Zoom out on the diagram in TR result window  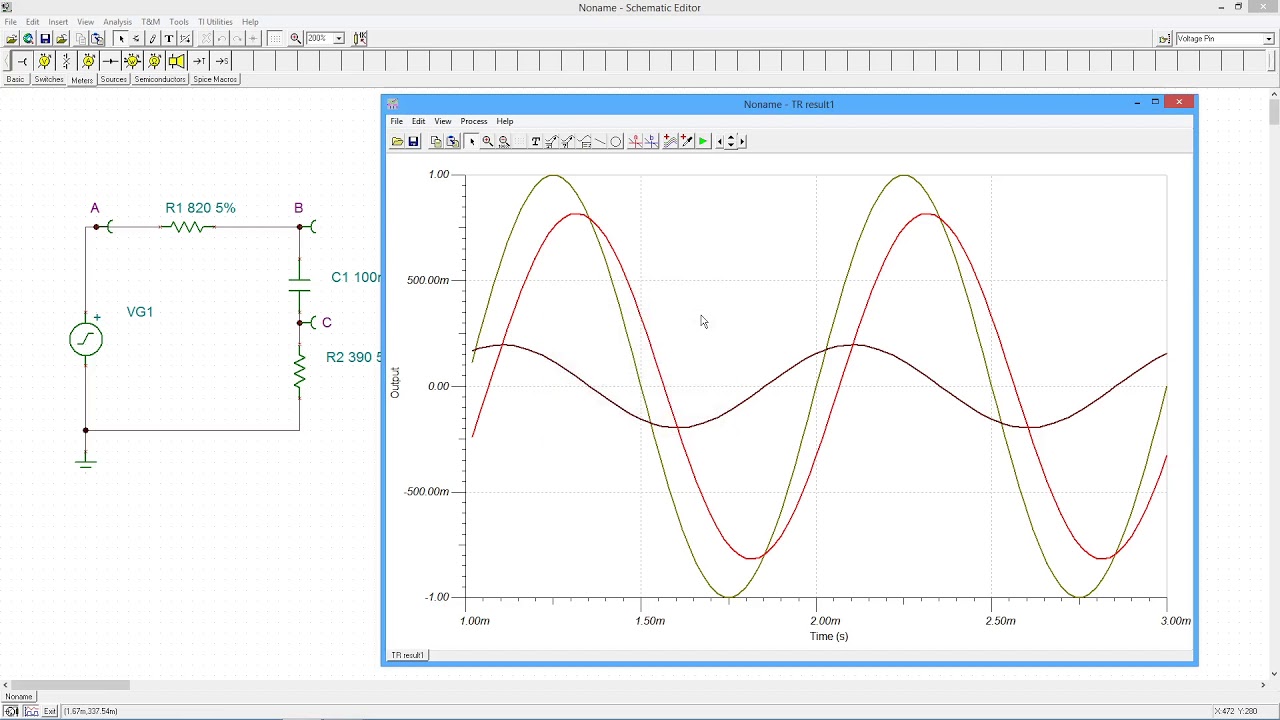click(504, 141)
